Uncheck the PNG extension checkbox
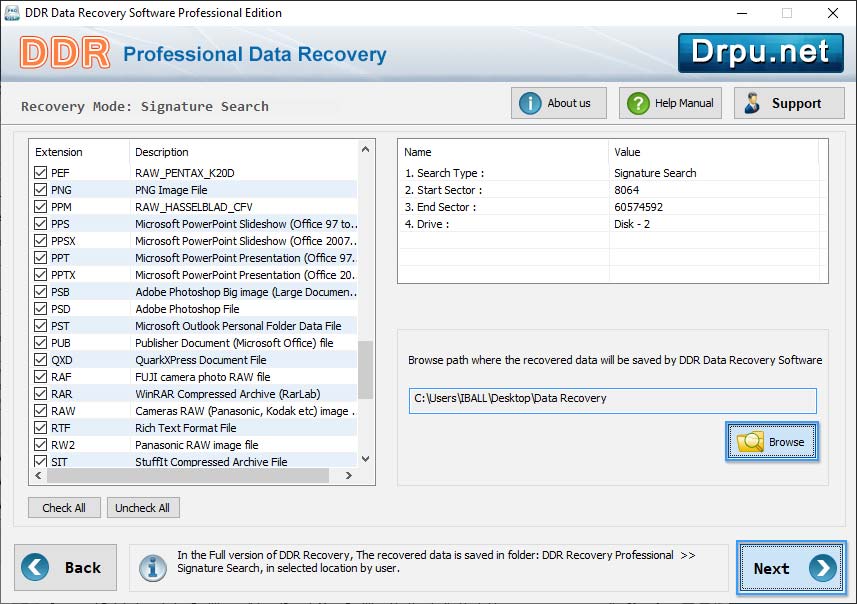 (x=40, y=190)
